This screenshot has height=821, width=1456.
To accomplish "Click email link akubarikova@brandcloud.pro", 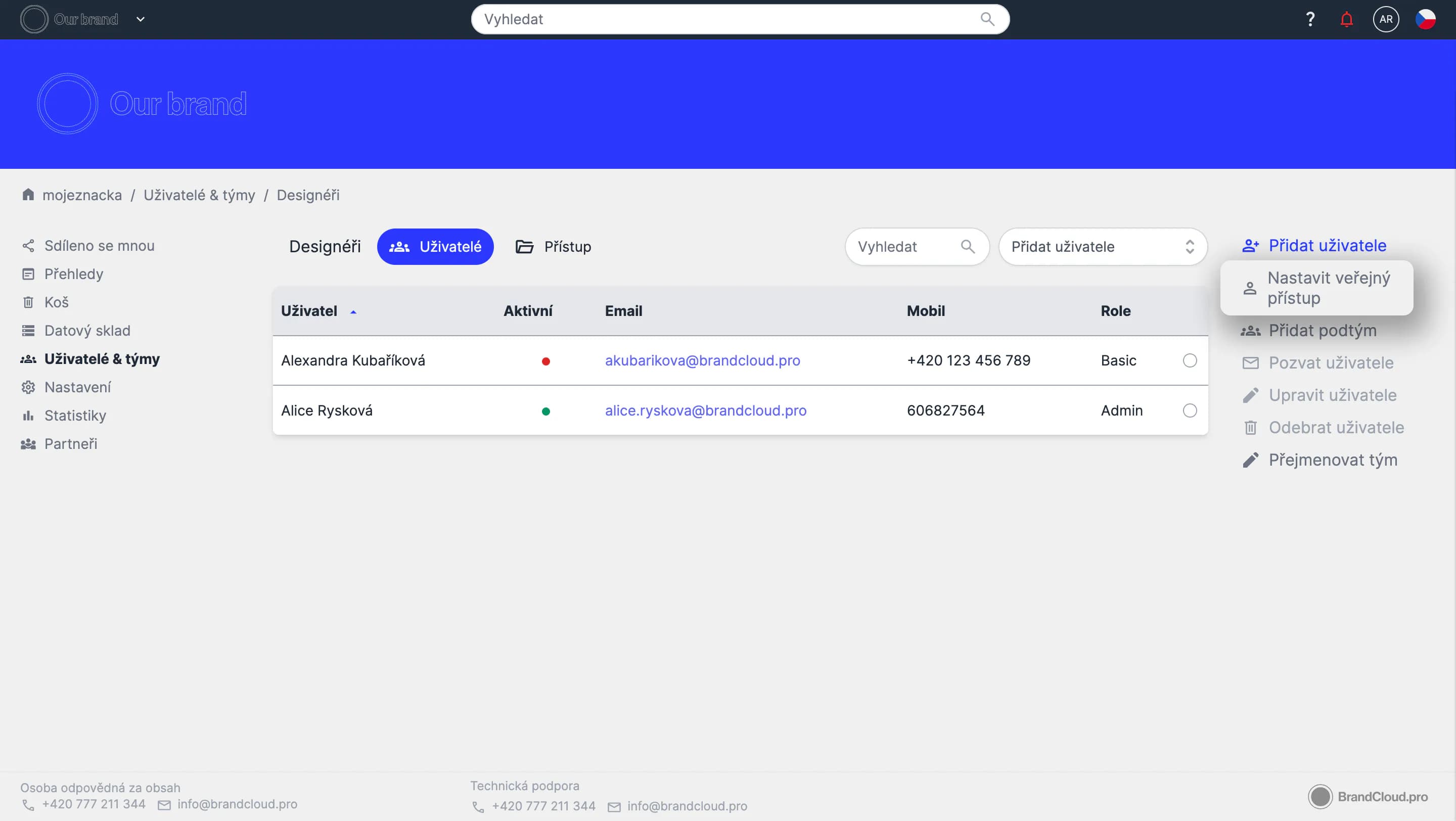I will pyautogui.click(x=702, y=360).
